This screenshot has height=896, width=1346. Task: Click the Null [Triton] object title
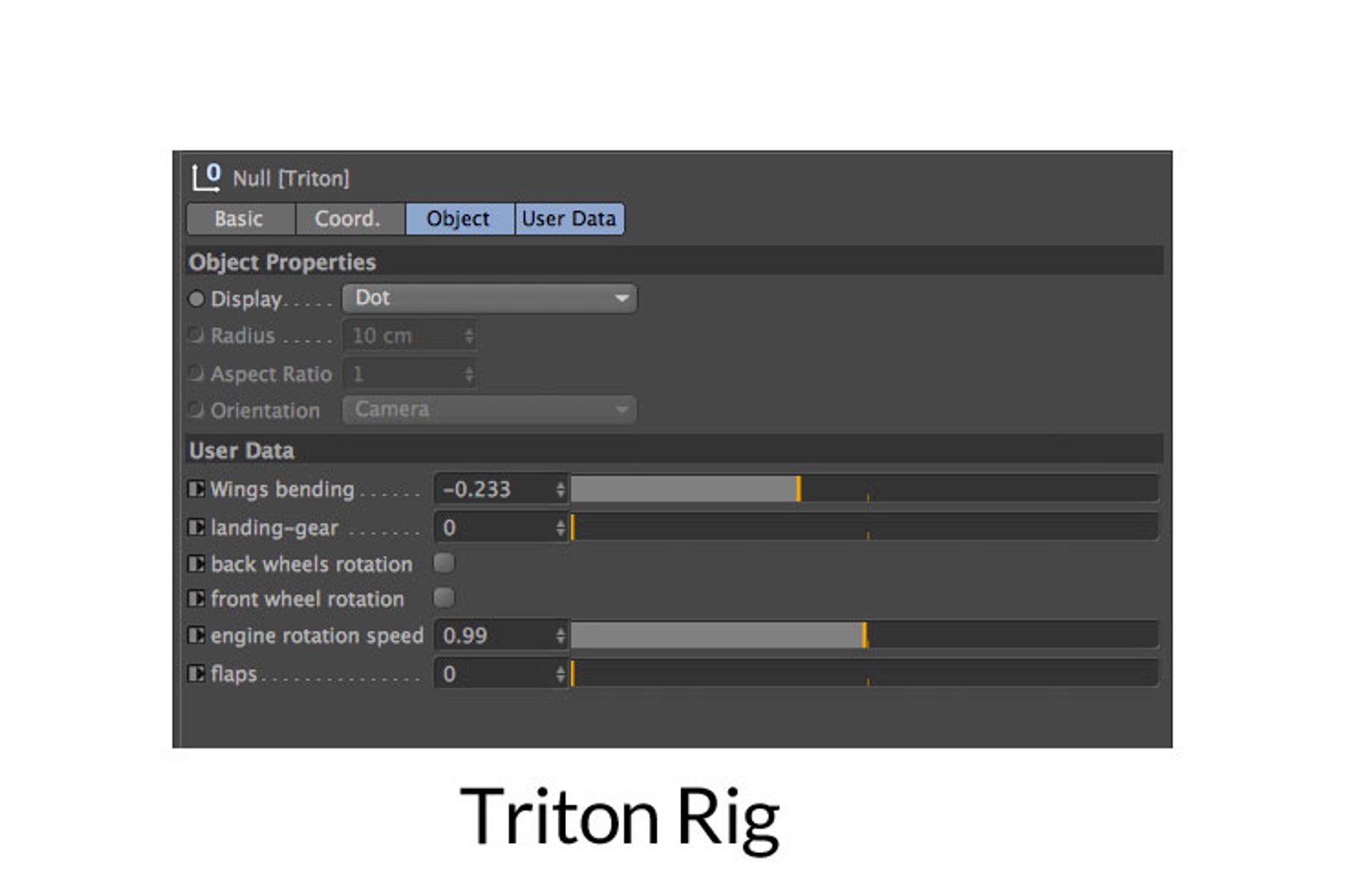(290, 178)
